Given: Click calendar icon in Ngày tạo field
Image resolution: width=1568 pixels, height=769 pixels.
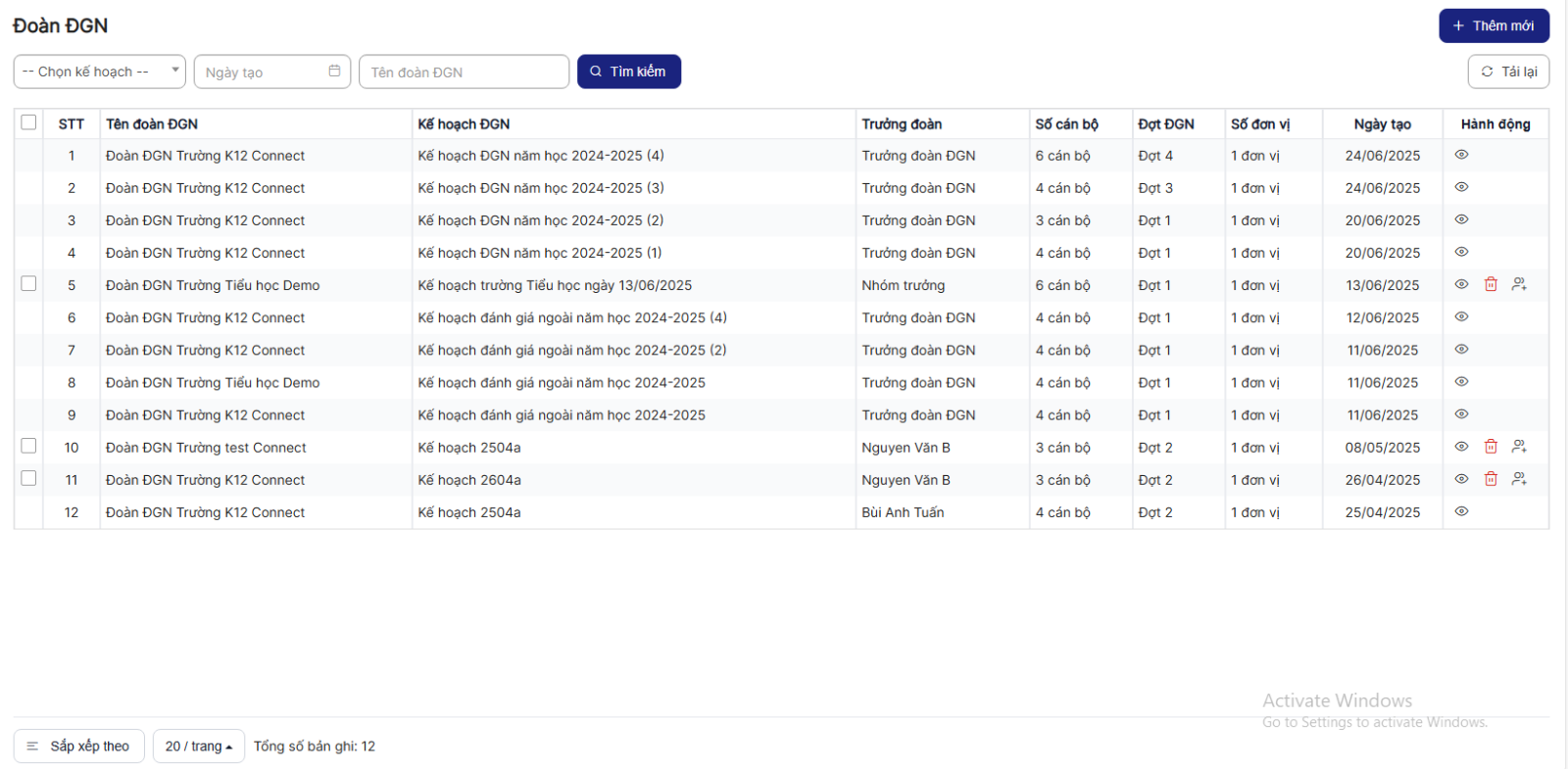Looking at the screenshot, I should click(x=334, y=72).
